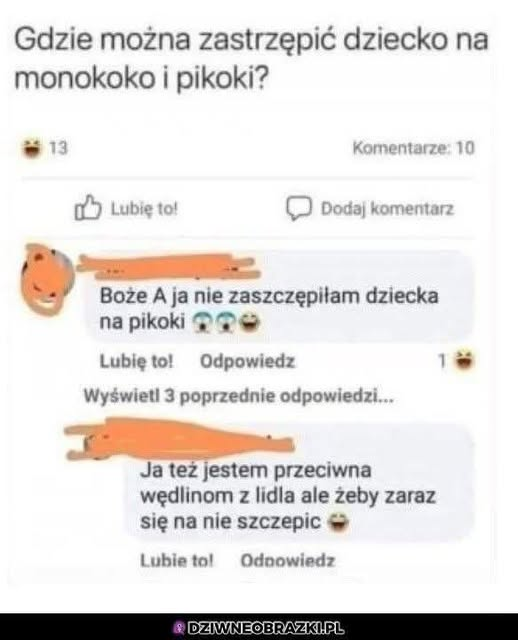The image size is (518, 640).
Task: Like the post with main Lubię to! button
Action: (x=127, y=209)
